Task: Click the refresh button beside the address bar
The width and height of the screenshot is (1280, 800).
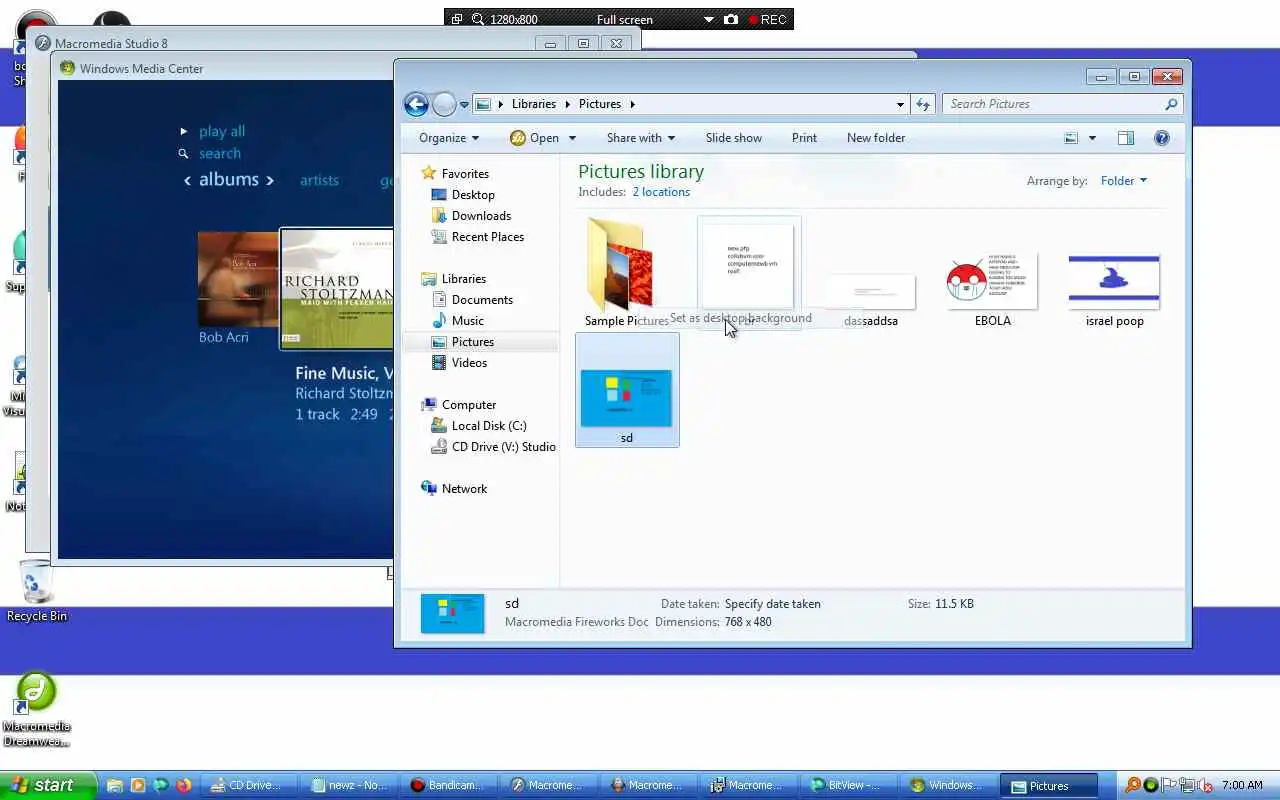Action: click(x=923, y=104)
